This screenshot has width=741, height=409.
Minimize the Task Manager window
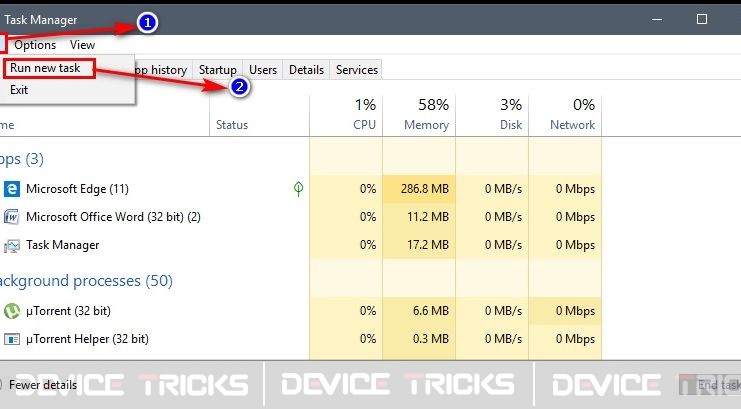[657, 19]
